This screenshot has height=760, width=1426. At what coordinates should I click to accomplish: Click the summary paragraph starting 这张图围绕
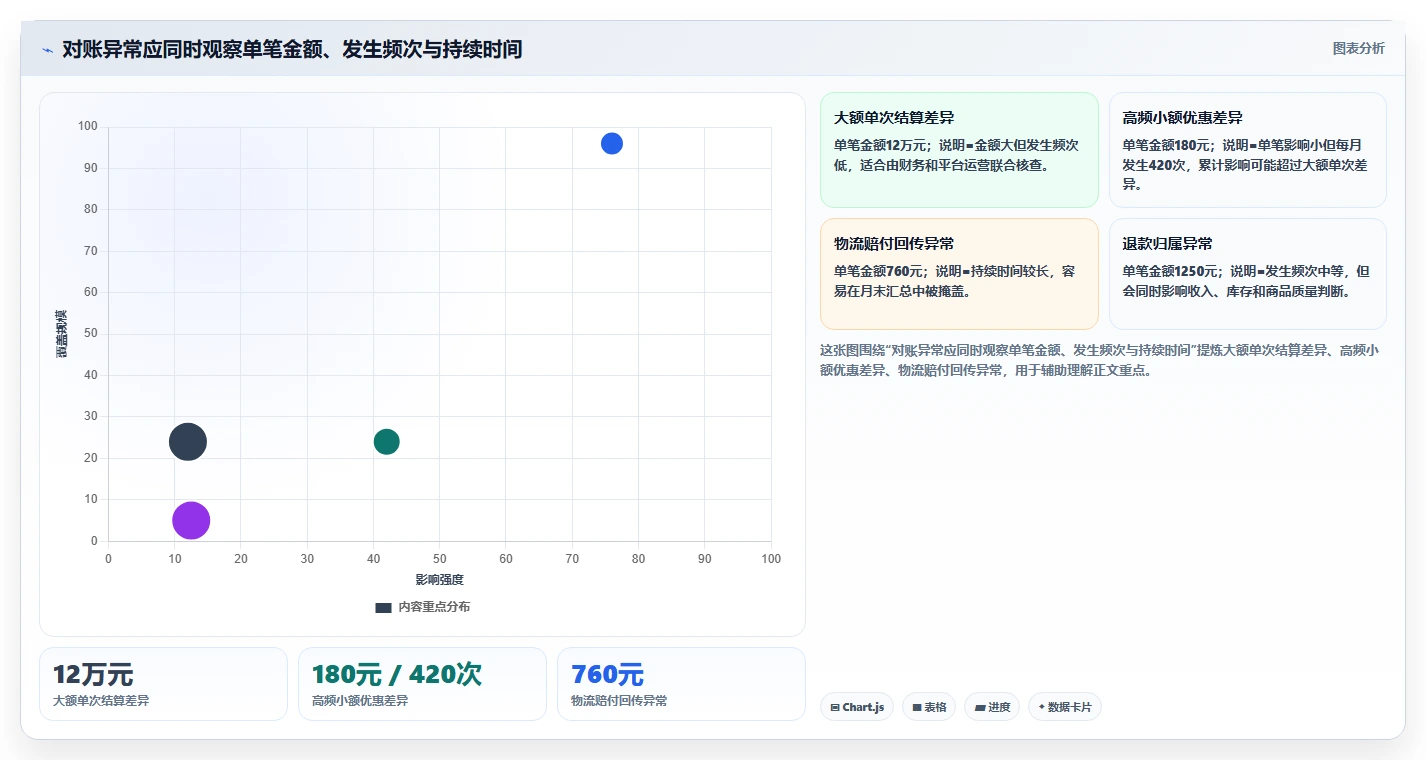(x=1099, y=360)
